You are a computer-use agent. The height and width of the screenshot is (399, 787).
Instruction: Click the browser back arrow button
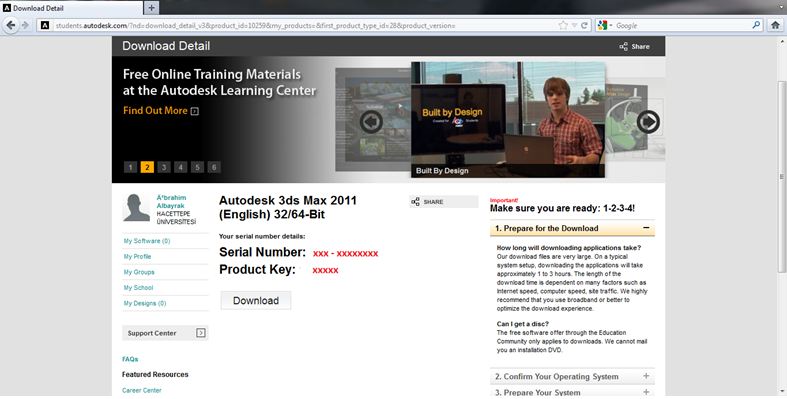pyautogui.click(x=11, y=25)
